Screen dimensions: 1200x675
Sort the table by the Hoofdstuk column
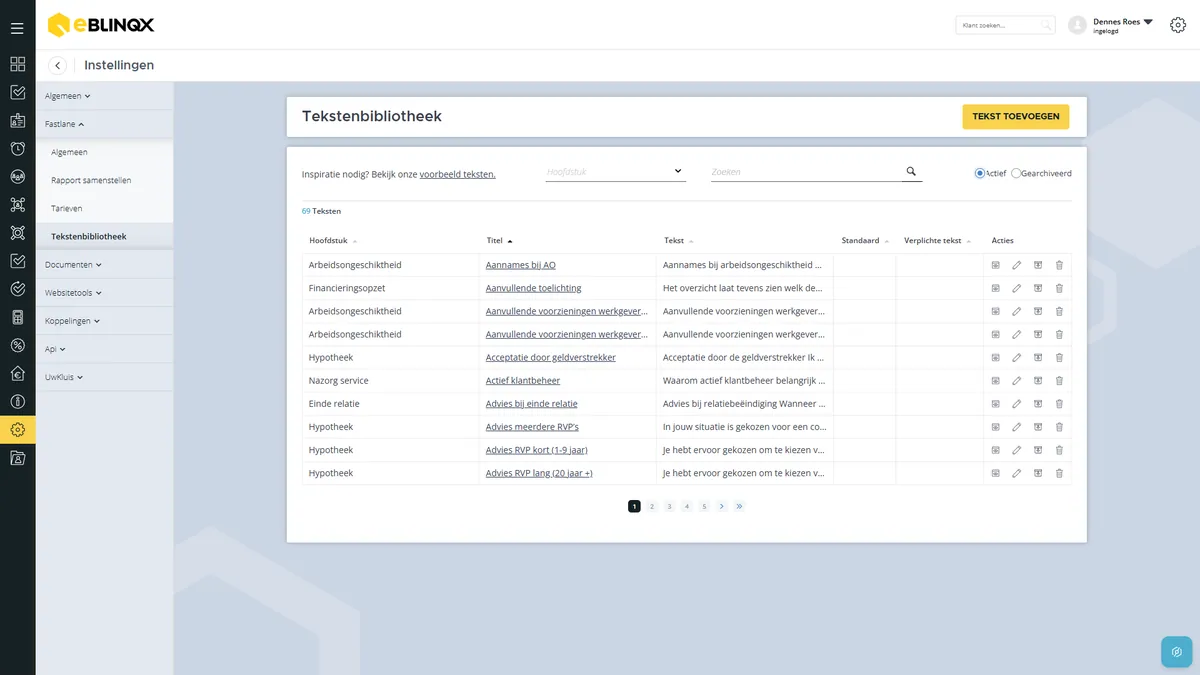point(333,241)
